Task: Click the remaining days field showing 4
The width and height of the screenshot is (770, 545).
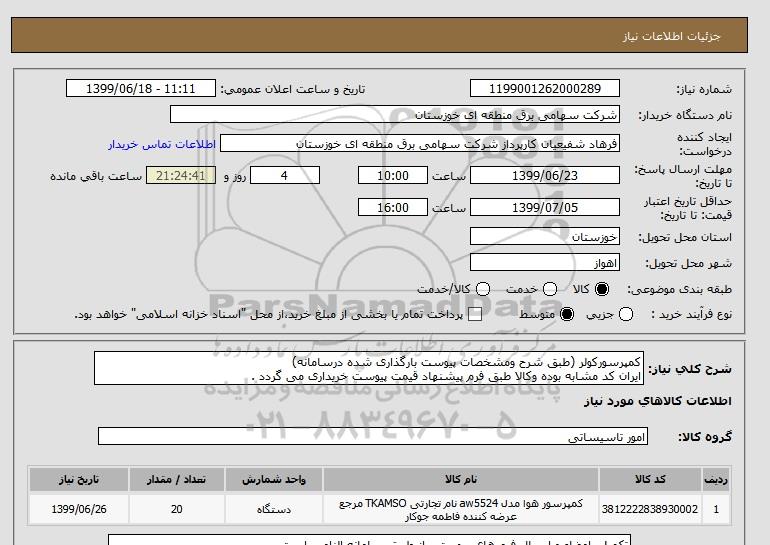Action: point(285,175)
